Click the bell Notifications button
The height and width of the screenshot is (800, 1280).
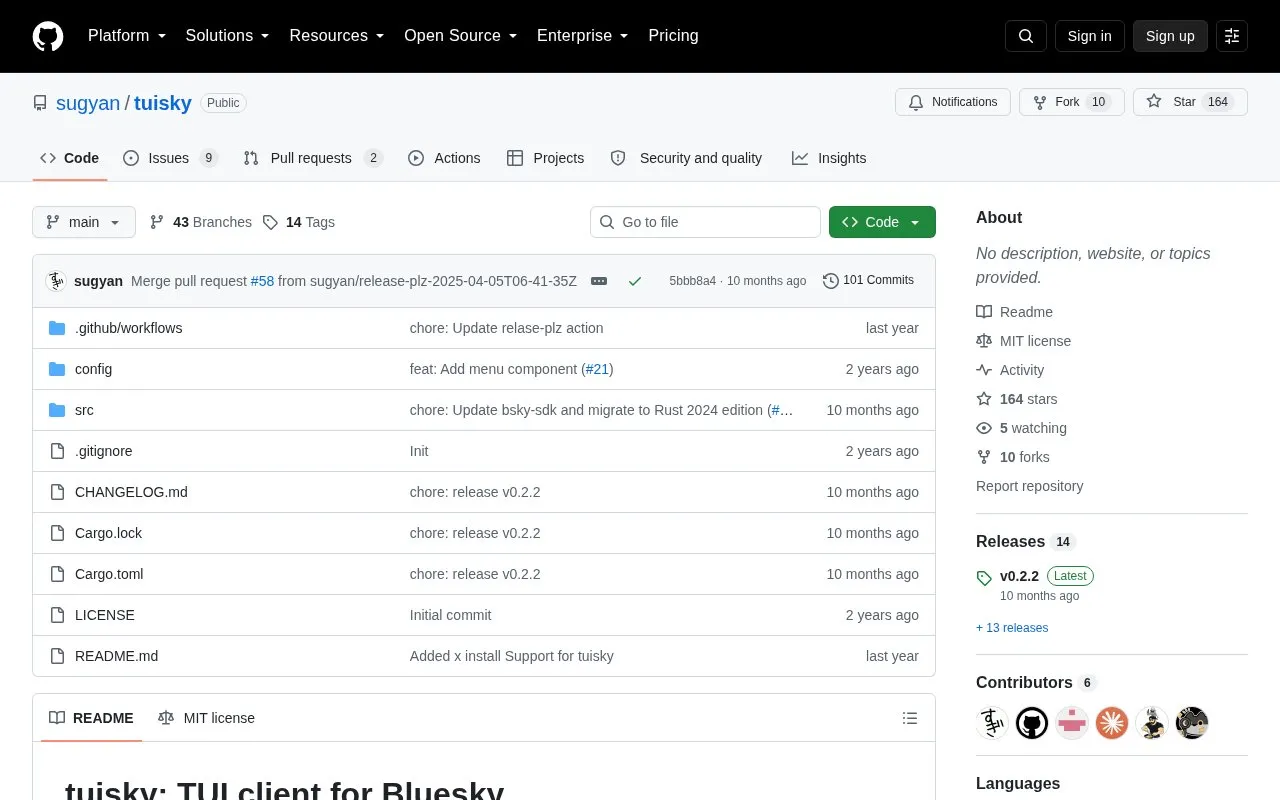point(953,102)
